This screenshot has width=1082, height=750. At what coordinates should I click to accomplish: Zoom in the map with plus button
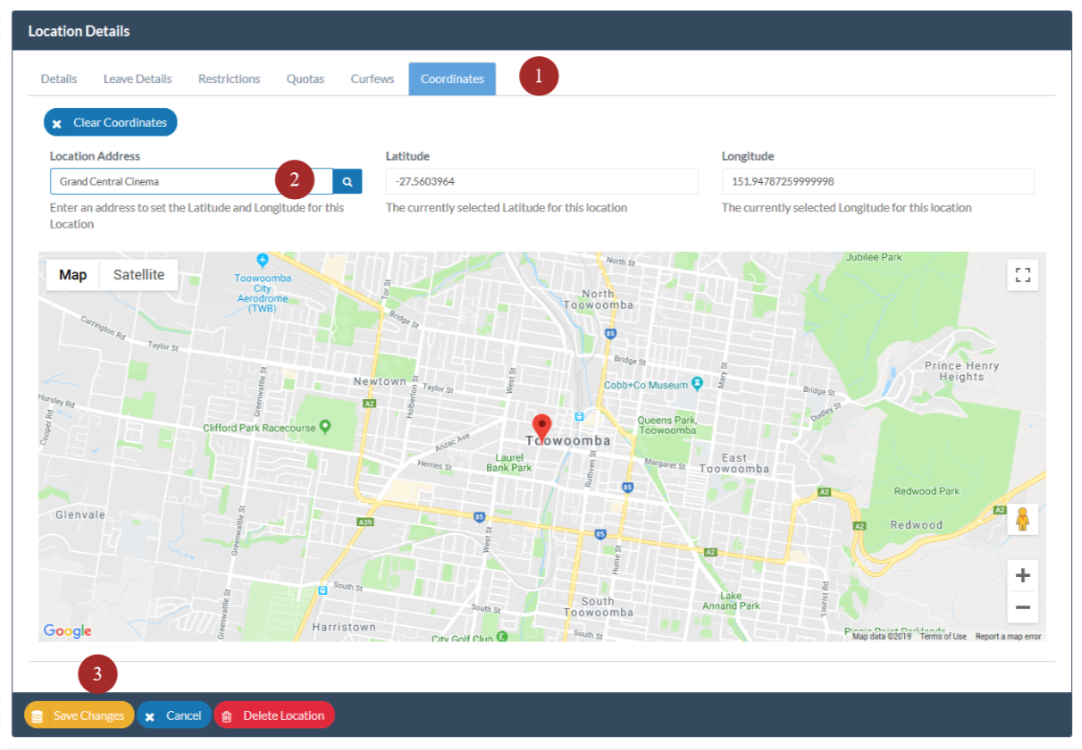pyautogui.click(x=1023, y=575)
